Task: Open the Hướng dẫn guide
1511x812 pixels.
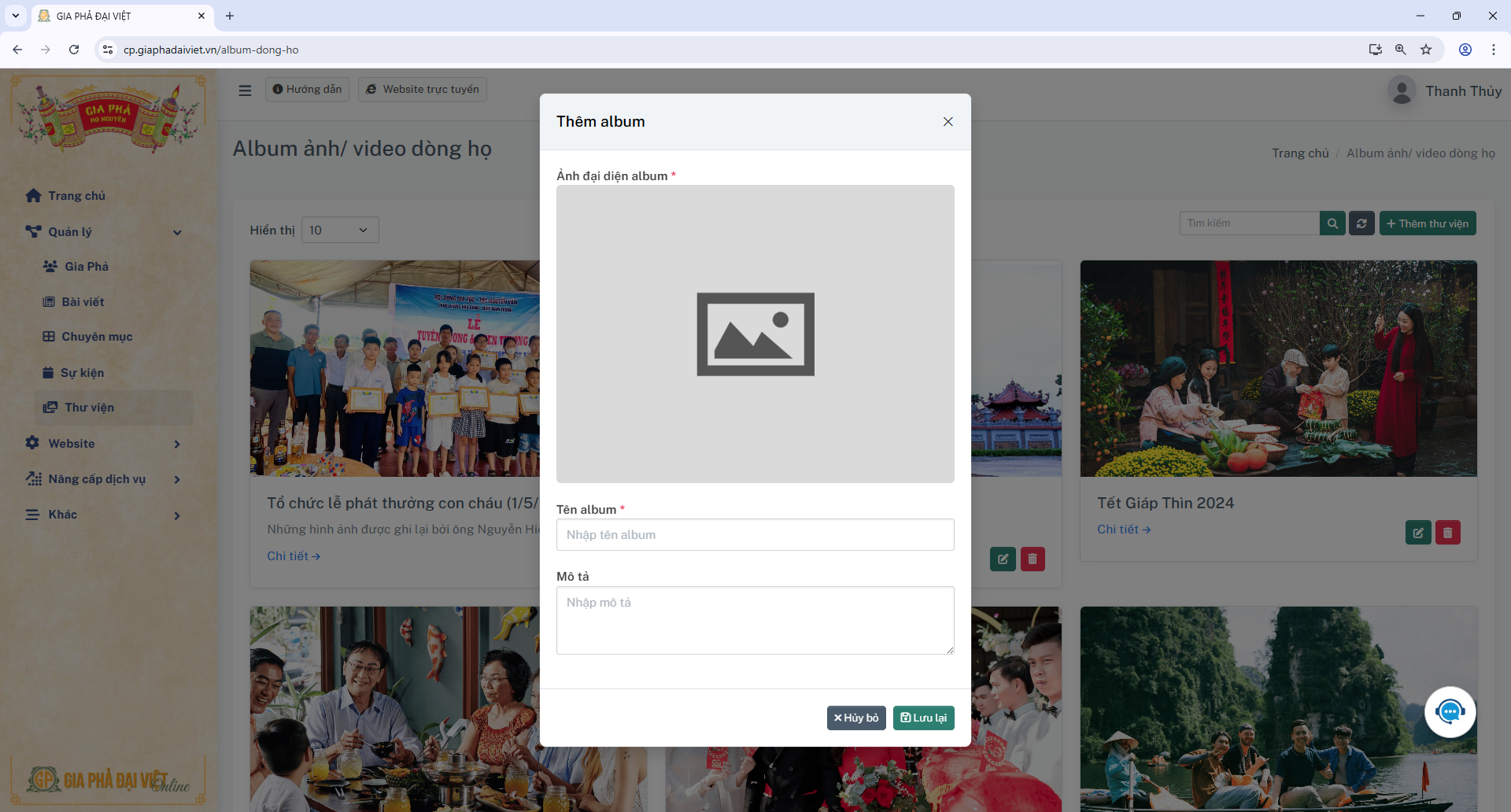Action: [x=307, y=90]
